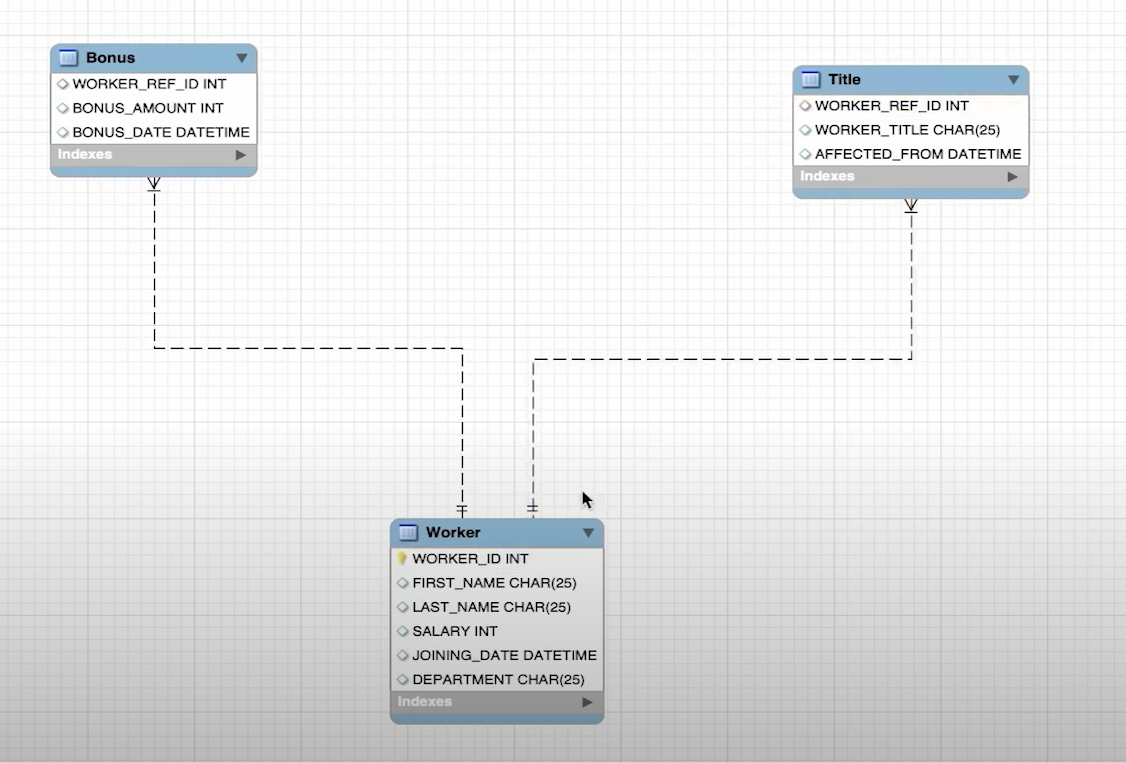The height and width of the screenshot is (762, 1126).
Task: Click the diamond icon beside JOINING_DATE
Action: pos(403,655)
